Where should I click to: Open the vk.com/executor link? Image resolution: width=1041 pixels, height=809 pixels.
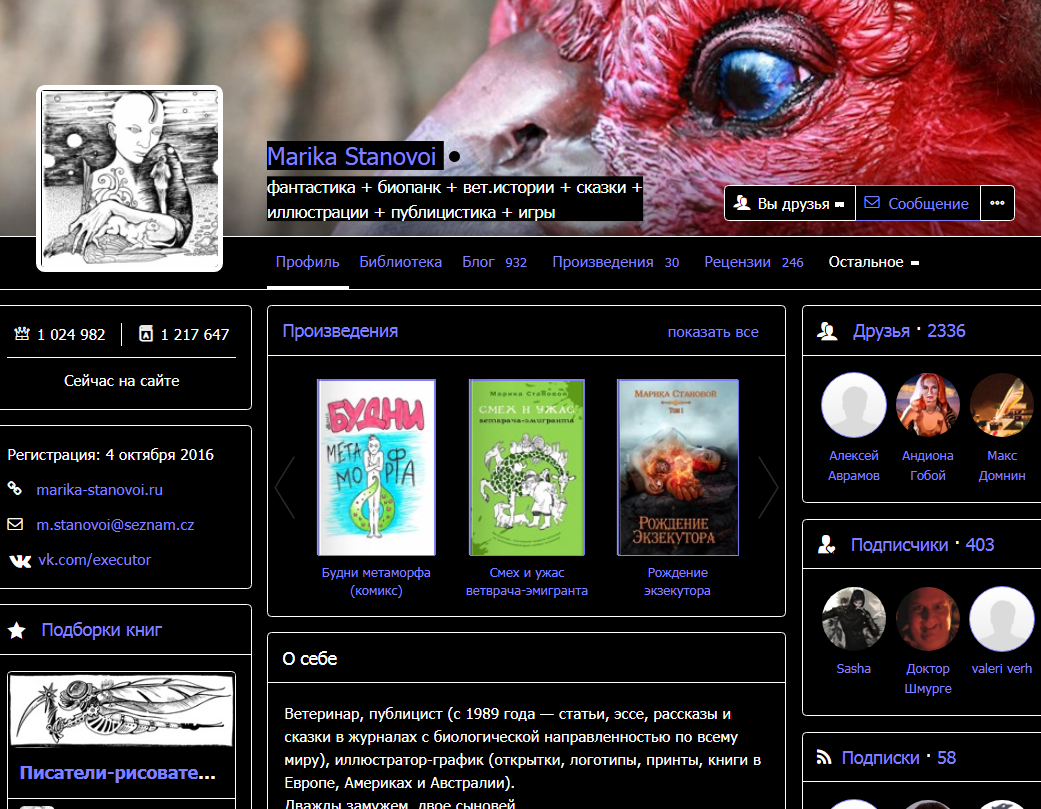click(x=94, y=560)
